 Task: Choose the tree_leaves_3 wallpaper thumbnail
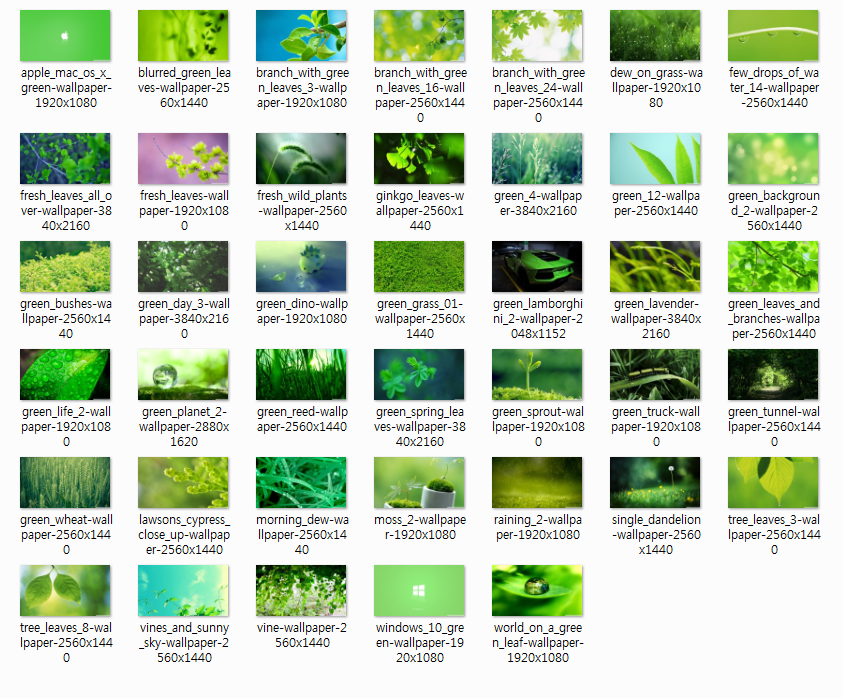(773, 482)
